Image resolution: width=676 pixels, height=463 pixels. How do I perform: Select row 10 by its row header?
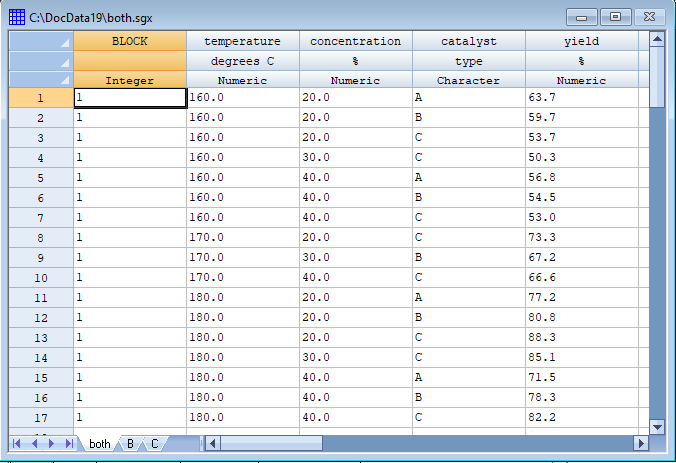point(40,277)
